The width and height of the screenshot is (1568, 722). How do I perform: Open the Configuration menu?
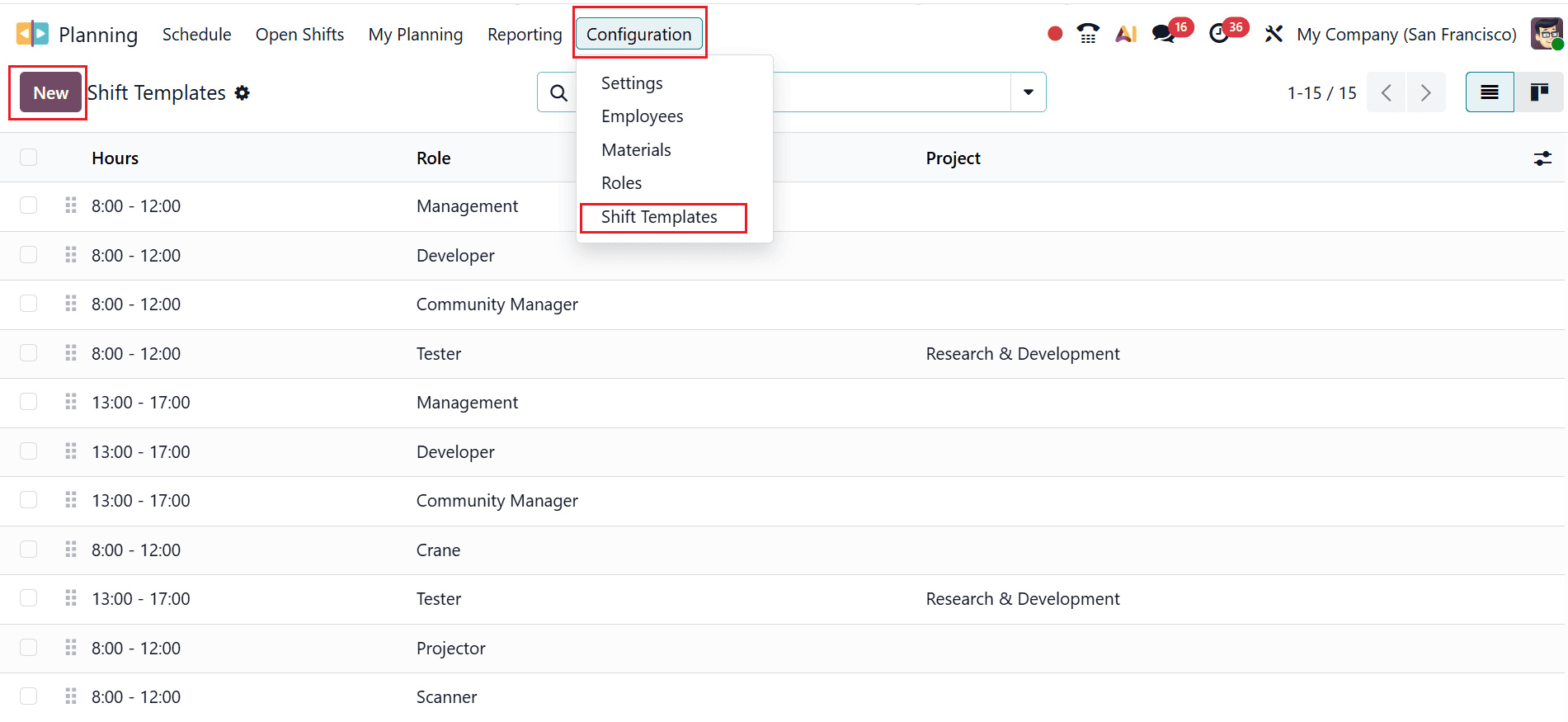point(639,35)
